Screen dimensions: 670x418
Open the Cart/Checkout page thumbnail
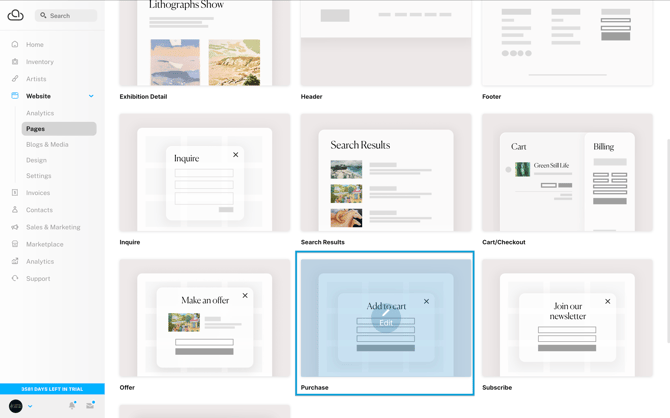567,173
